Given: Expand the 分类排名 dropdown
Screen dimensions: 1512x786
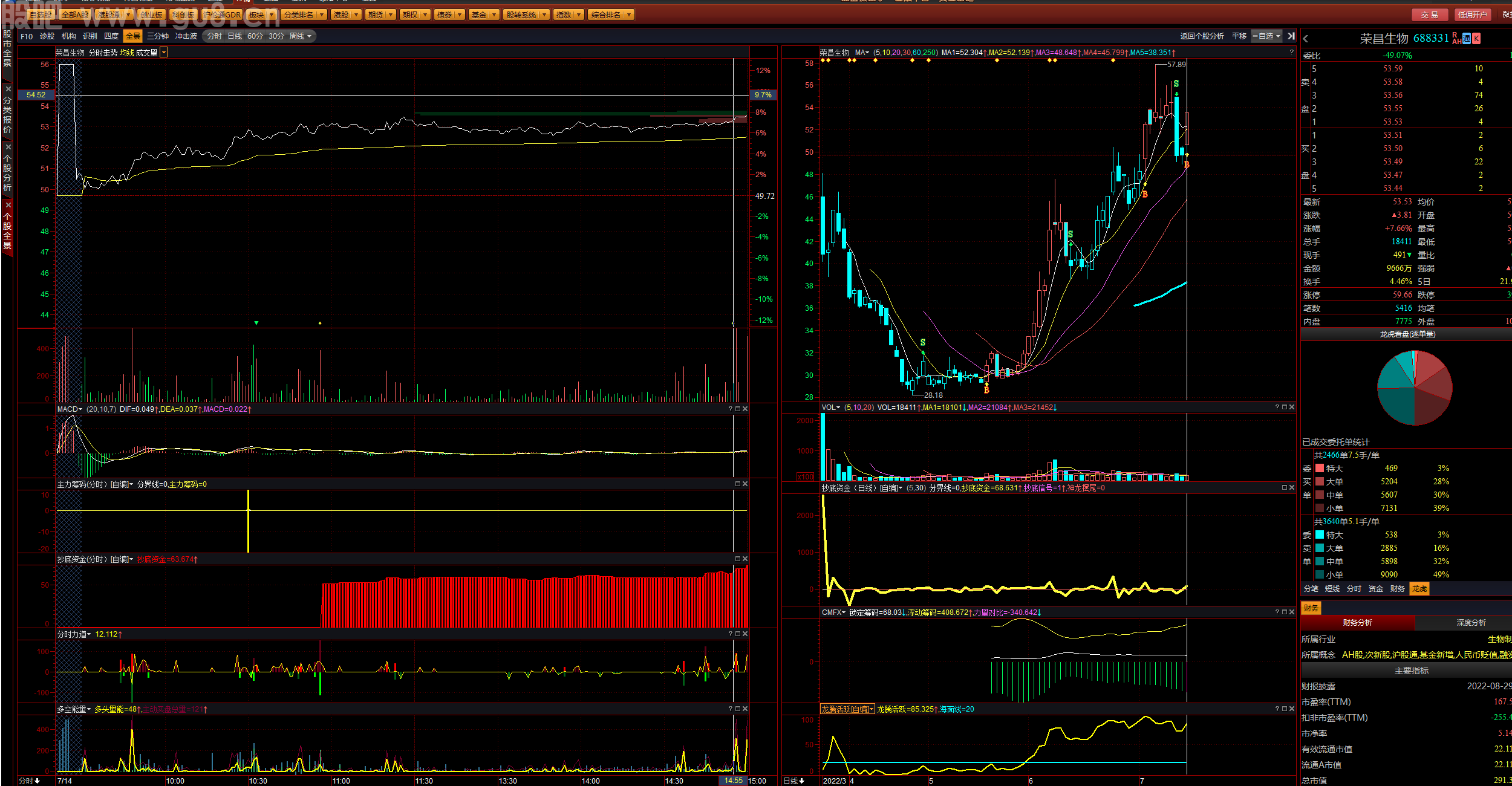Looking at the screenshot, I should [x=321, y=15].
